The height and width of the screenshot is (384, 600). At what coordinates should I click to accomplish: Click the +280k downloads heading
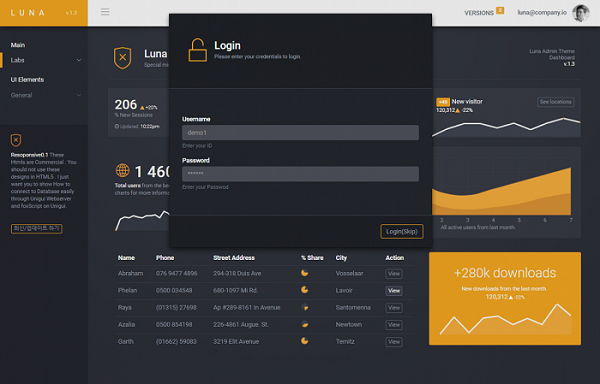click(x=505, y=273)
